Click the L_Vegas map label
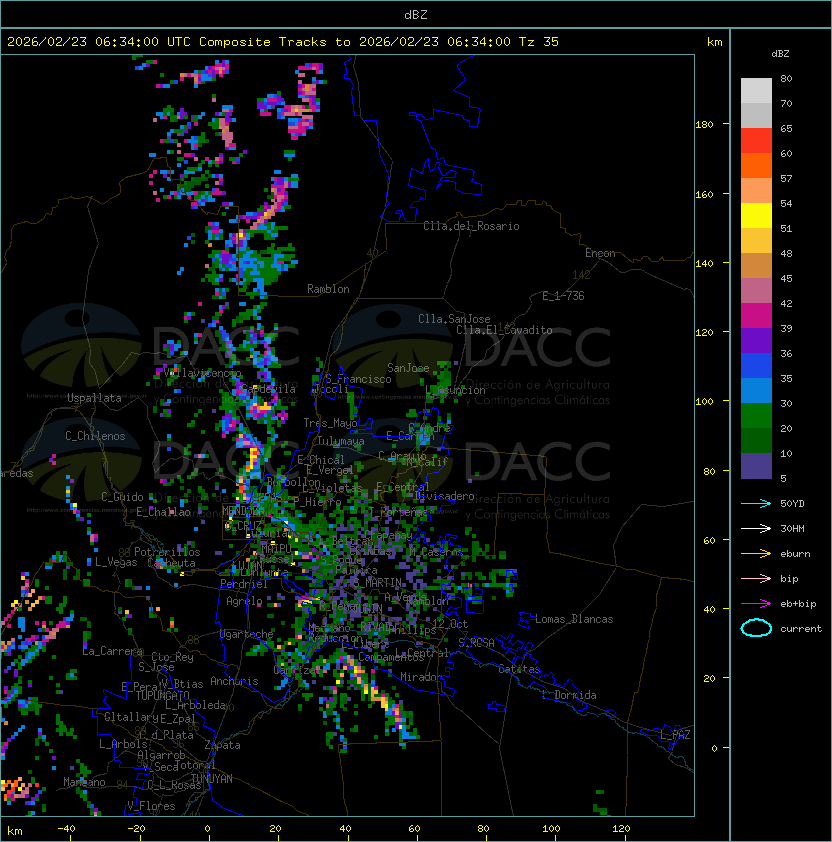Viewport: 832px width, 842px height. [x=116, y=562]
